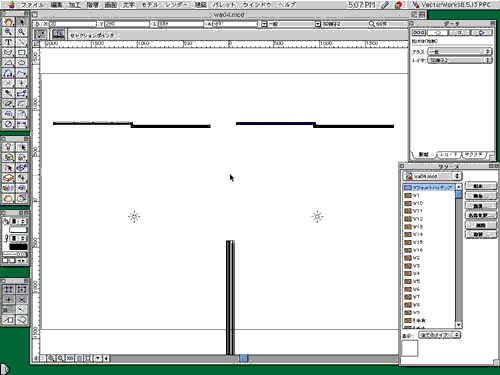Pick the zoom-in magnifier tool
Image resolution: width=500 pixels, height=375 pixels.
(x=8, y=32)
